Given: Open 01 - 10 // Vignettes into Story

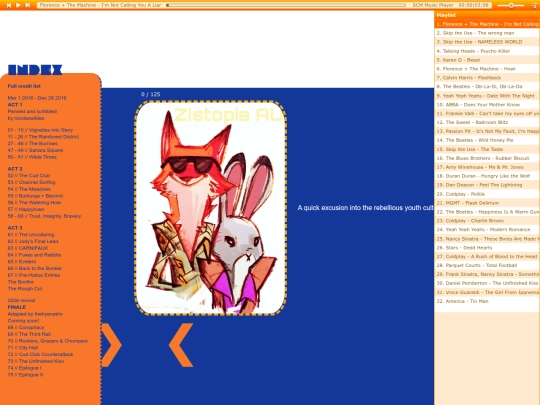Looking at the screenshot, I should (x=40, y=130).
